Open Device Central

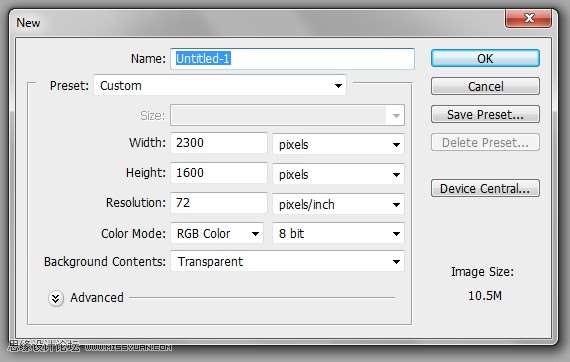click(x=485, y=188)
